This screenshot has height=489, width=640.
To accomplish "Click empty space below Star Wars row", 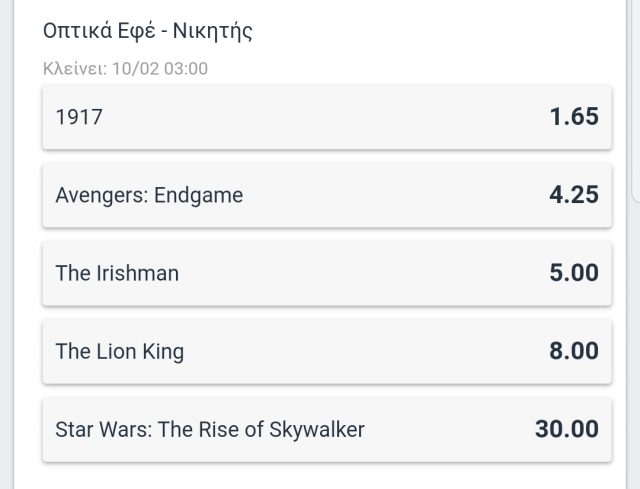I will click(x=327, y=476).
